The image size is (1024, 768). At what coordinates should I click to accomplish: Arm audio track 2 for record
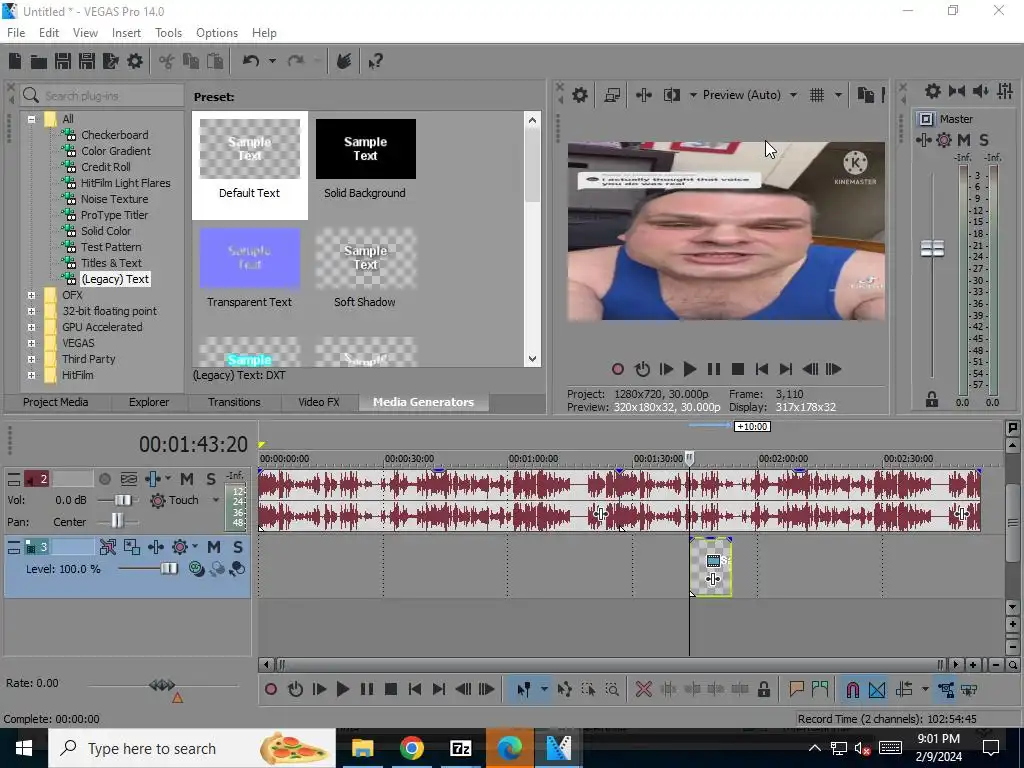coord(104,479)
